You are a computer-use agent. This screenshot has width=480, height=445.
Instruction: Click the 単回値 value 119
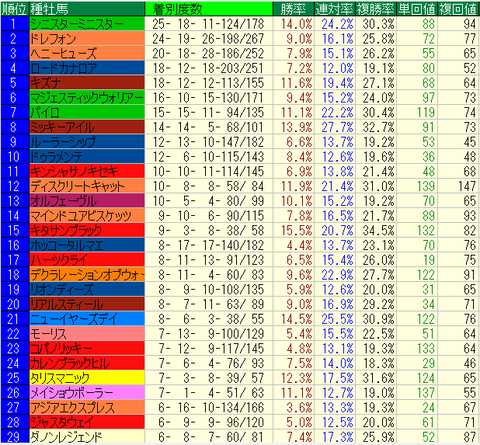point(417,112)
